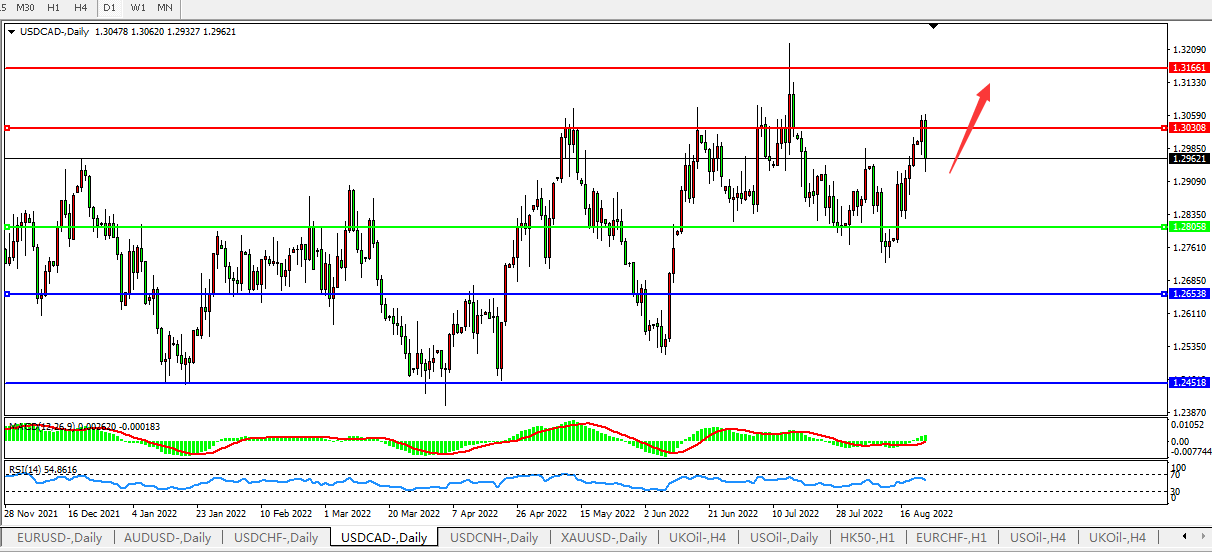The width and height of the screenshot is (1212, 552).
Task: Change the chart to W1 weekly
Action: 138,7
